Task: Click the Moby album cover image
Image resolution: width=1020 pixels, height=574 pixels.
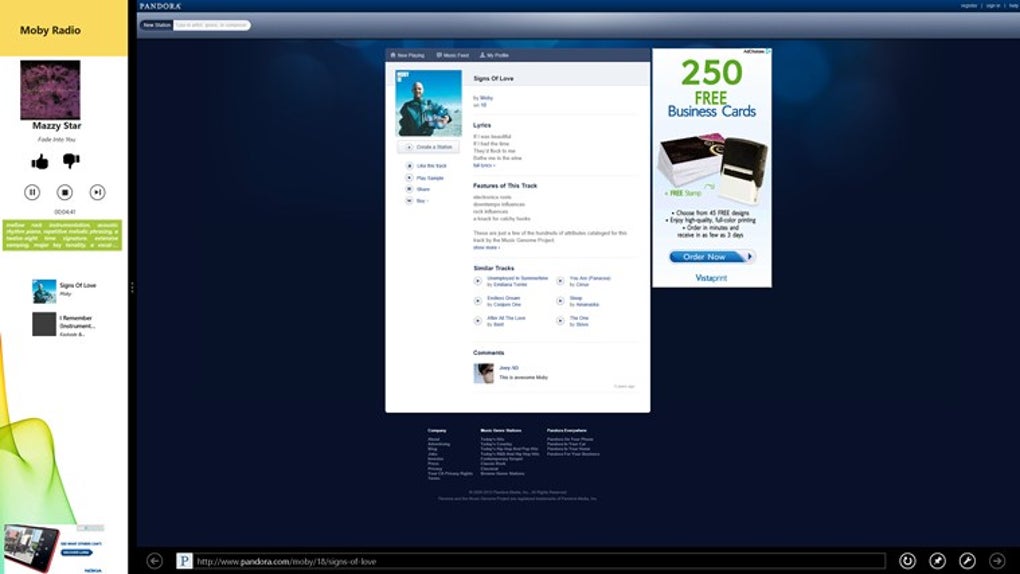Action: (x=429, y=103)
